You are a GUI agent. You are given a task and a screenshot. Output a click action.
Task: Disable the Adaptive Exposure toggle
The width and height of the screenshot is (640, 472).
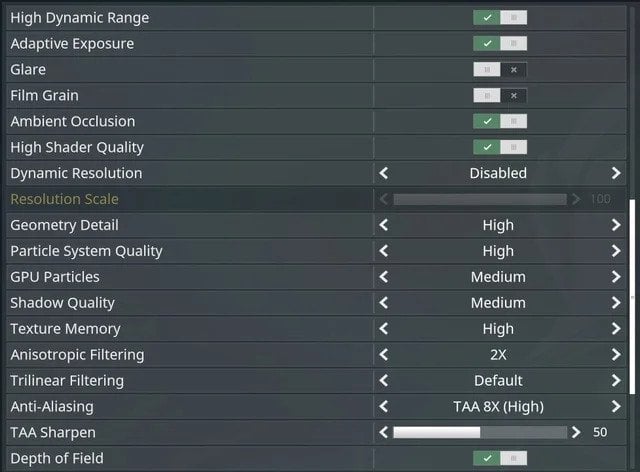pos(499,44)
